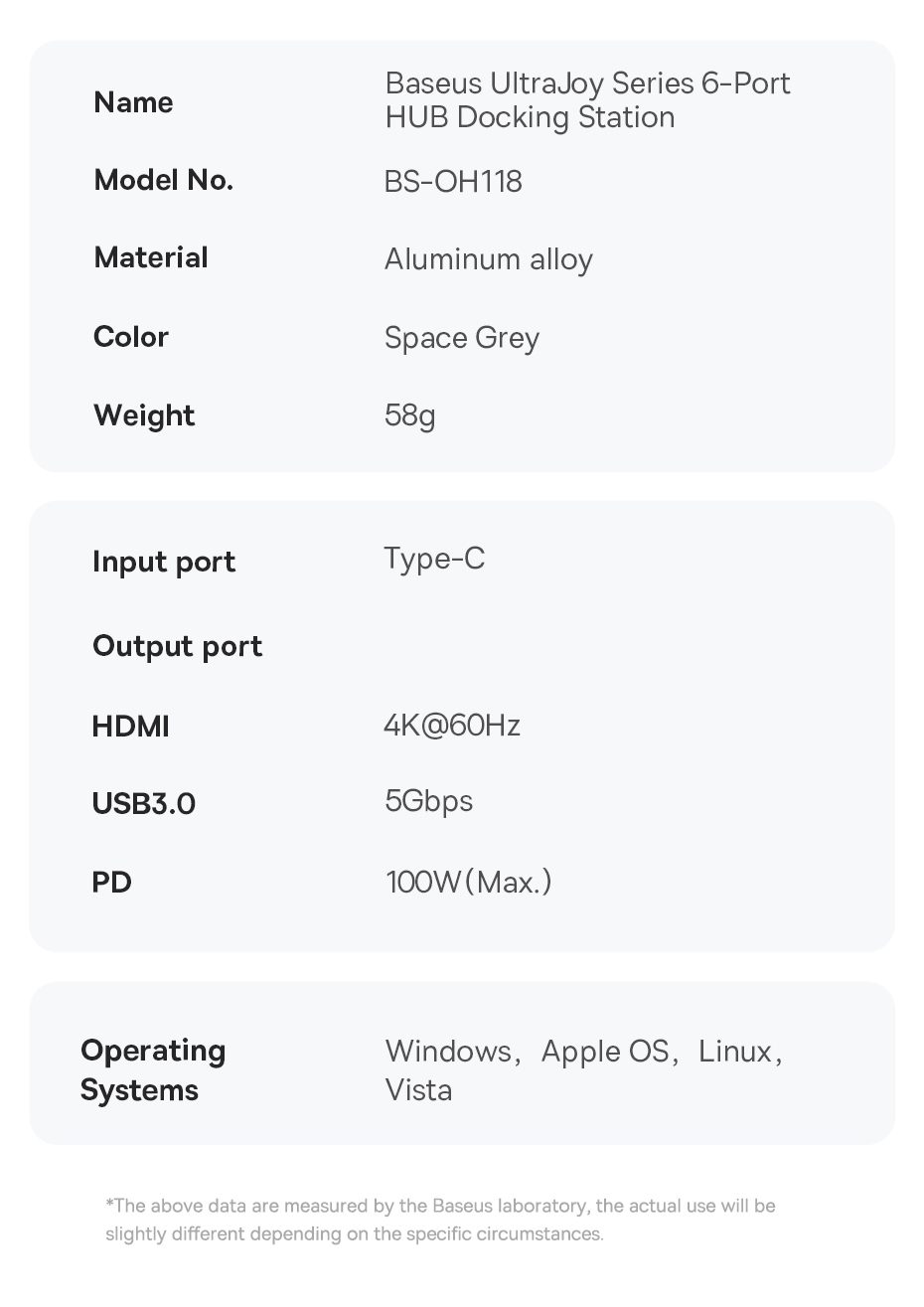Click the '5Gbps' USB speed value
924x1307 pixels.
[428, 801]
